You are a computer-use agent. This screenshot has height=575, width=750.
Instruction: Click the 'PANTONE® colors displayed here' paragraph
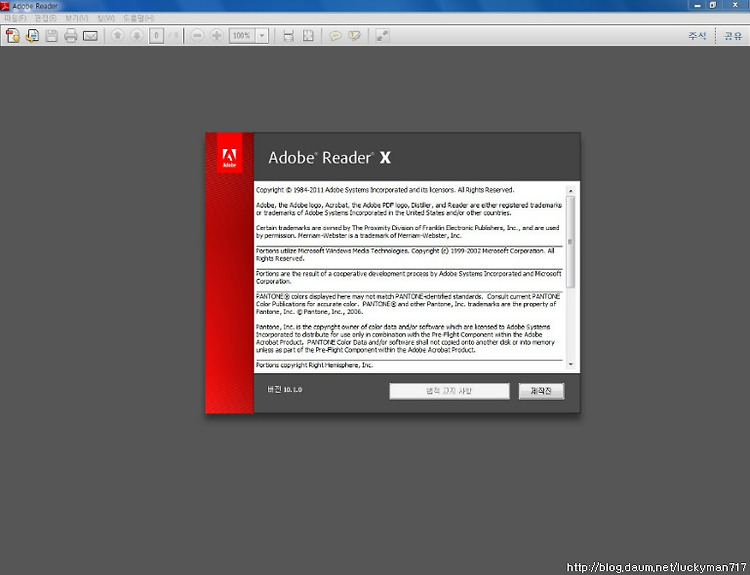pyautogui.click(x=408, y=304)
